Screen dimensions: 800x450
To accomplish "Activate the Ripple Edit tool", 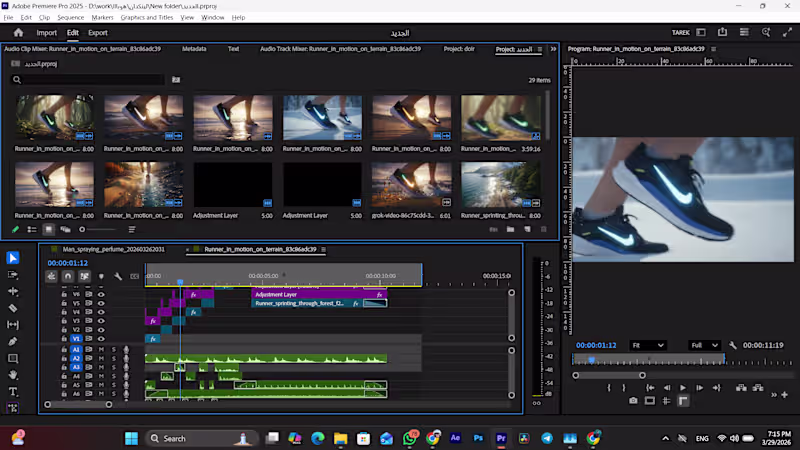I will [x=13, y=291].
